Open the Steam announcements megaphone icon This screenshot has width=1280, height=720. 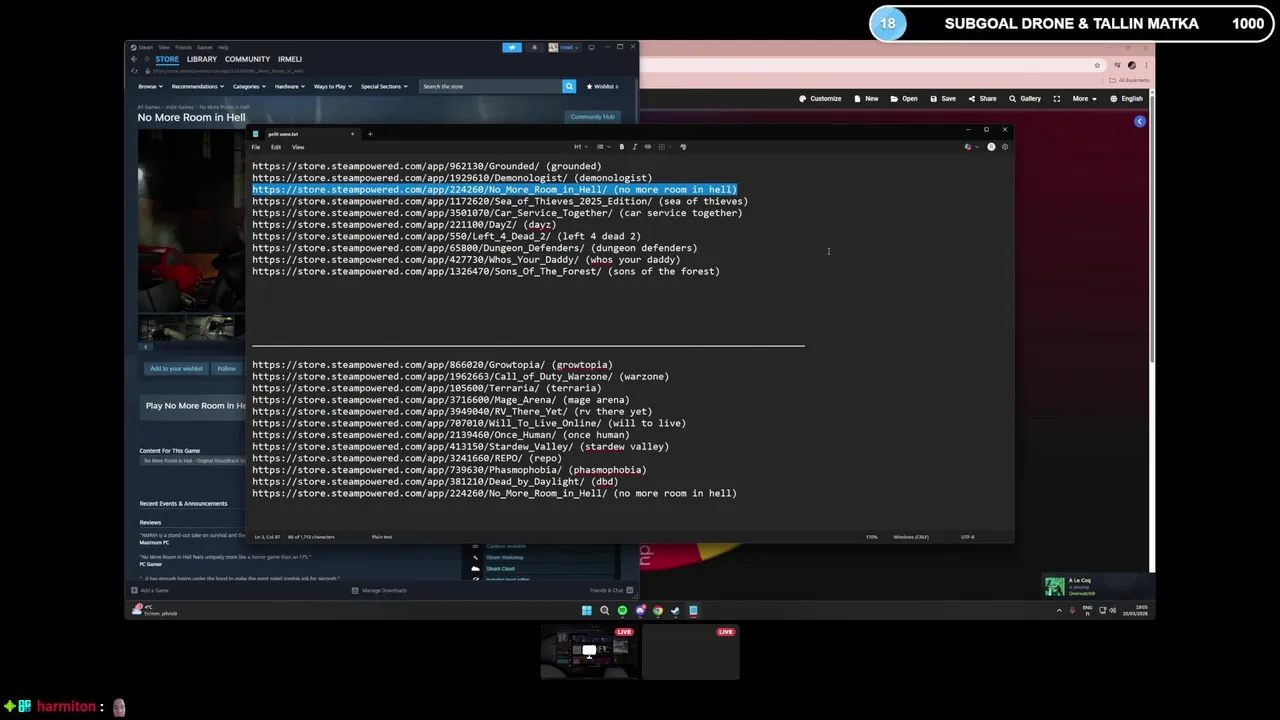(512, 47)
